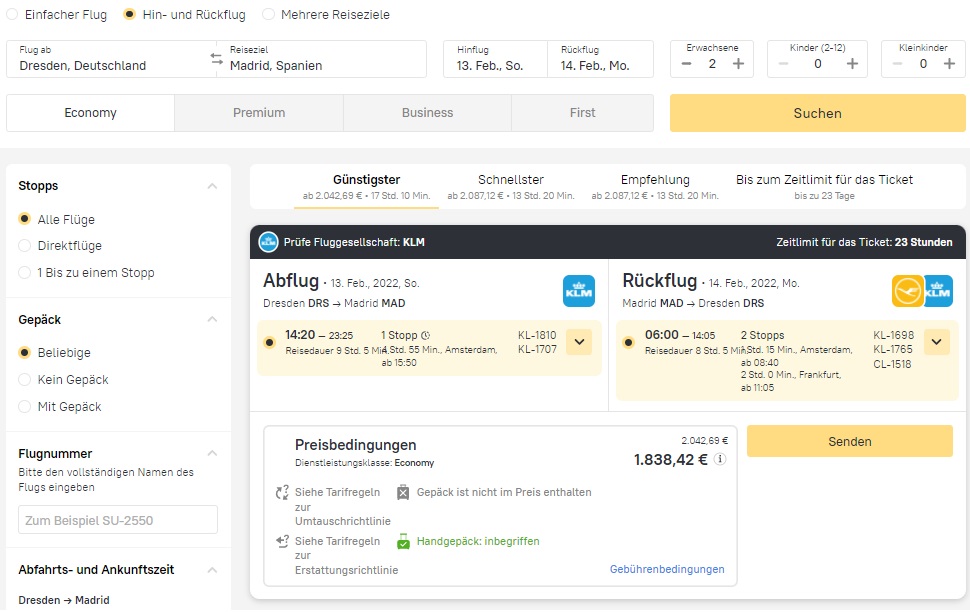This screenshot has width=970, height=612.
Task: Click the Senden button
Action: click(849, 441)
